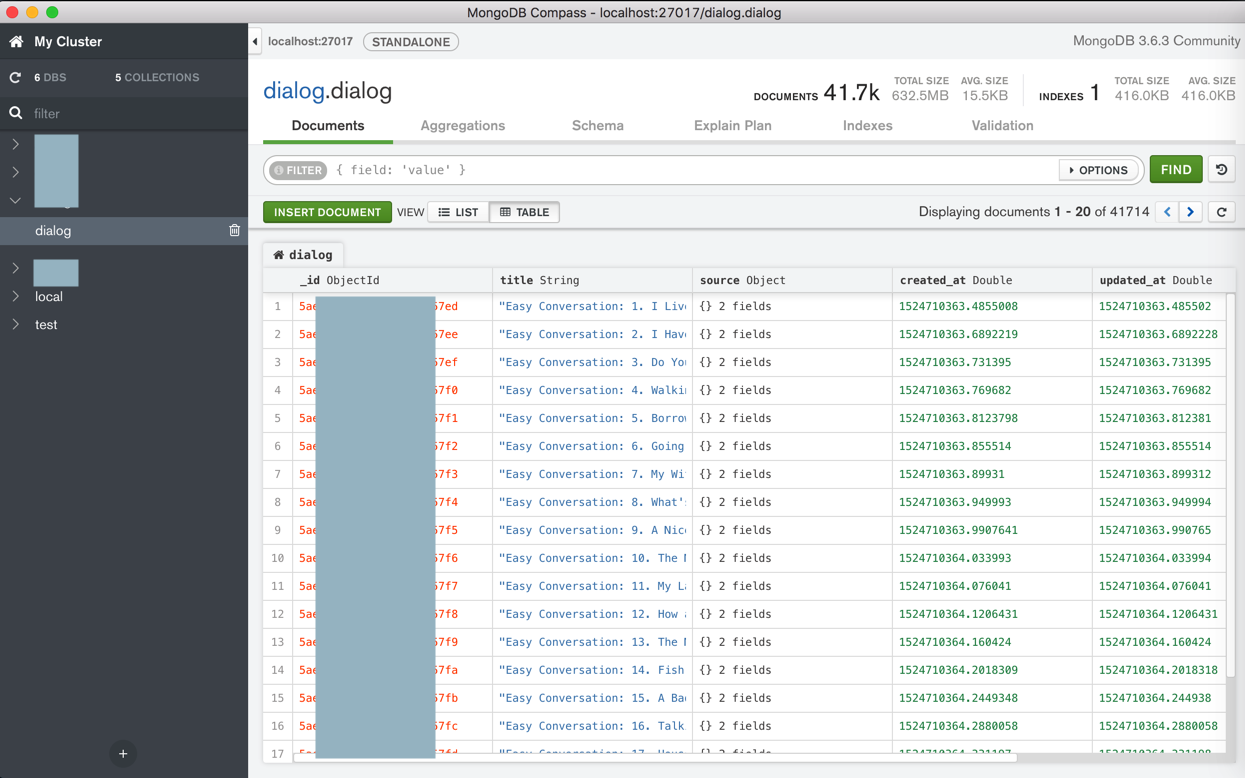This screenshot has height=778, width=1245.
Task: Click the dialog database link in title
Action: [x=293, y=91]
